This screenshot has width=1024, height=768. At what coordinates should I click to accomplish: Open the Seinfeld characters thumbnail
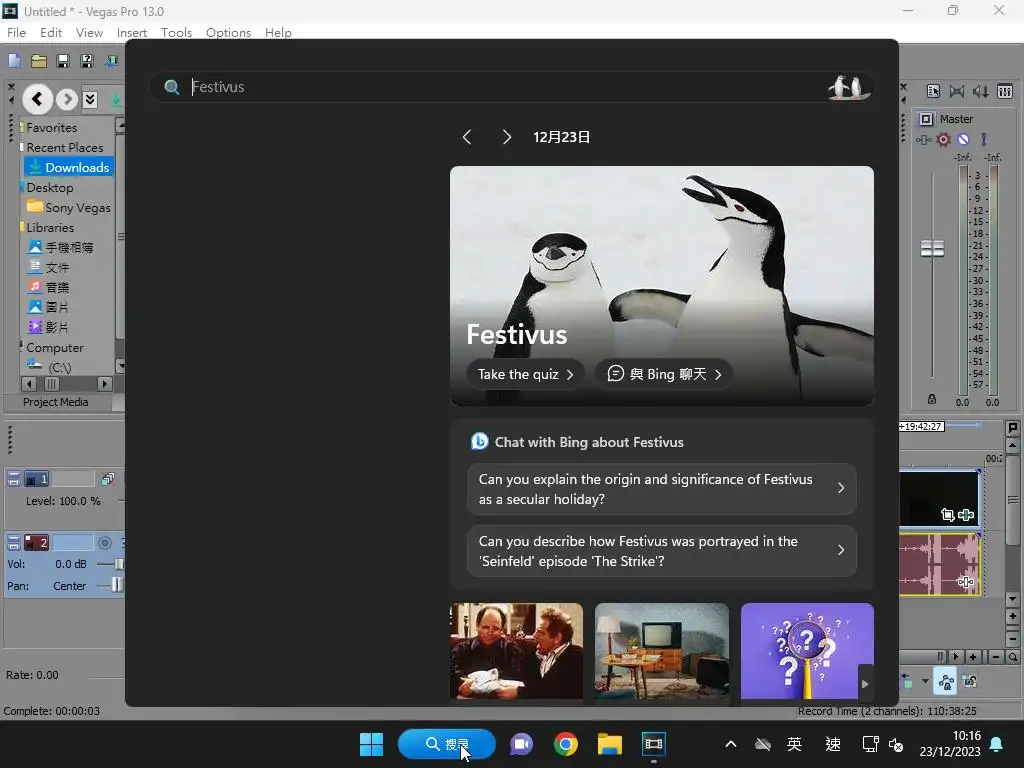517,651
